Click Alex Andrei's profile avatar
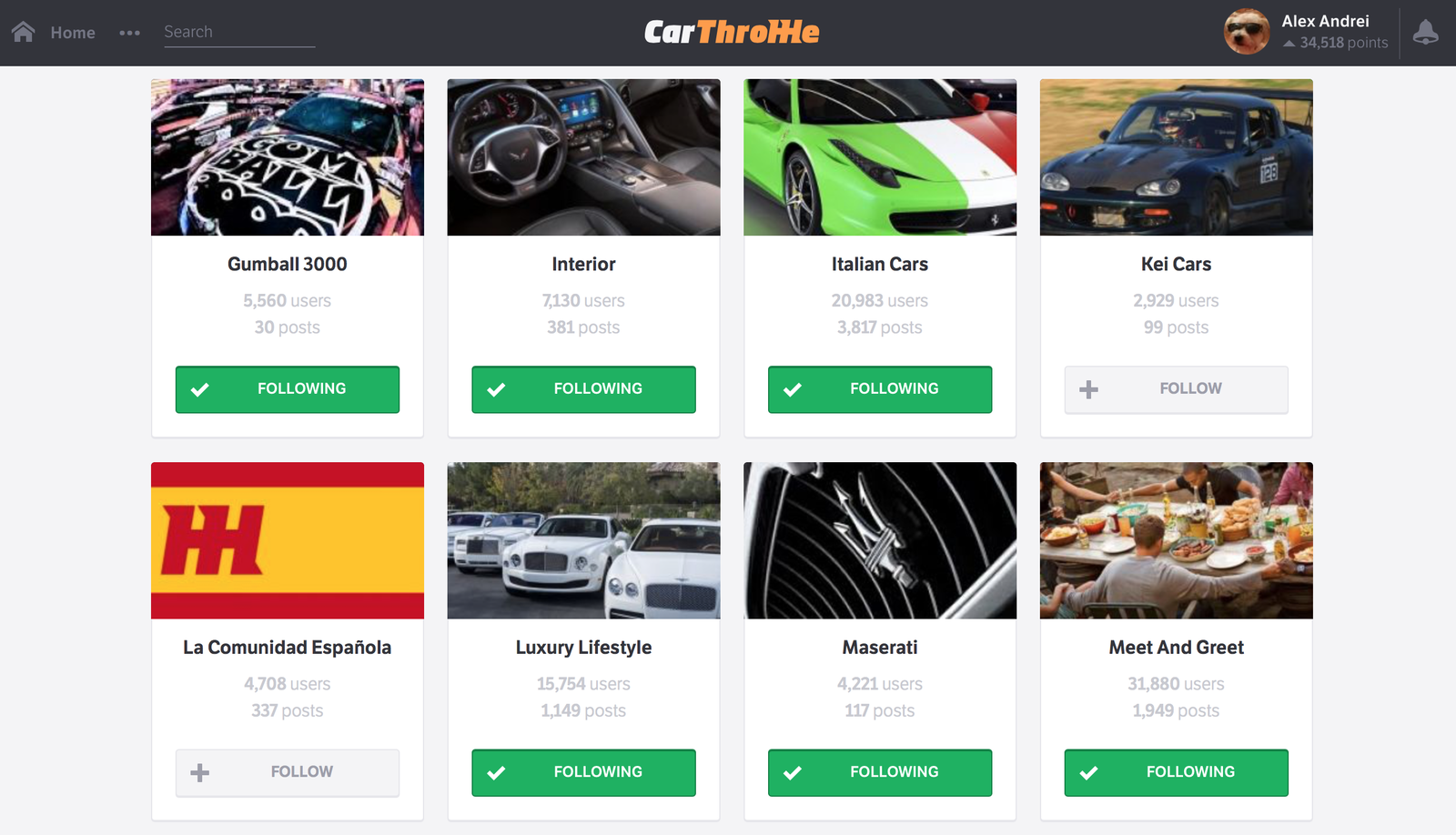 point(1247,32)
